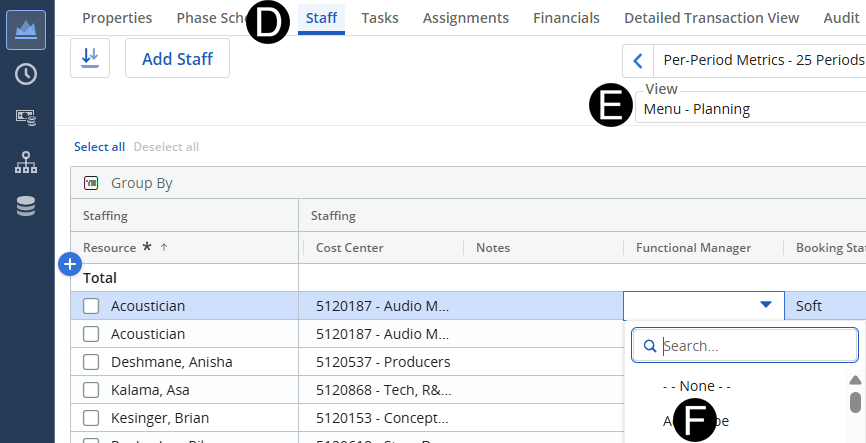Open the financials money icon in sidebar

point(26,117)
